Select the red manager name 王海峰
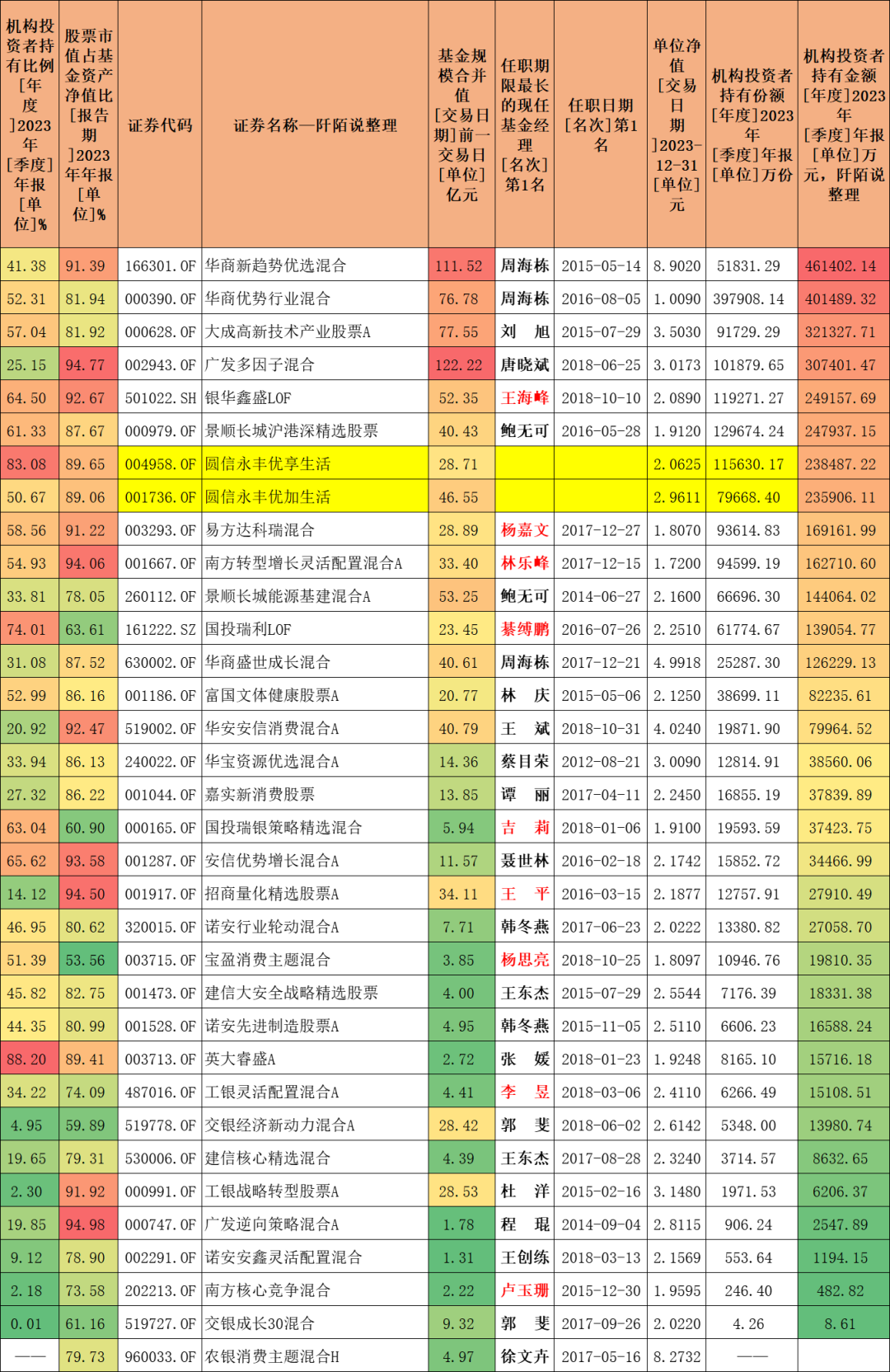This screenshot has width=890, height=1372. click(x=525, y=397)
